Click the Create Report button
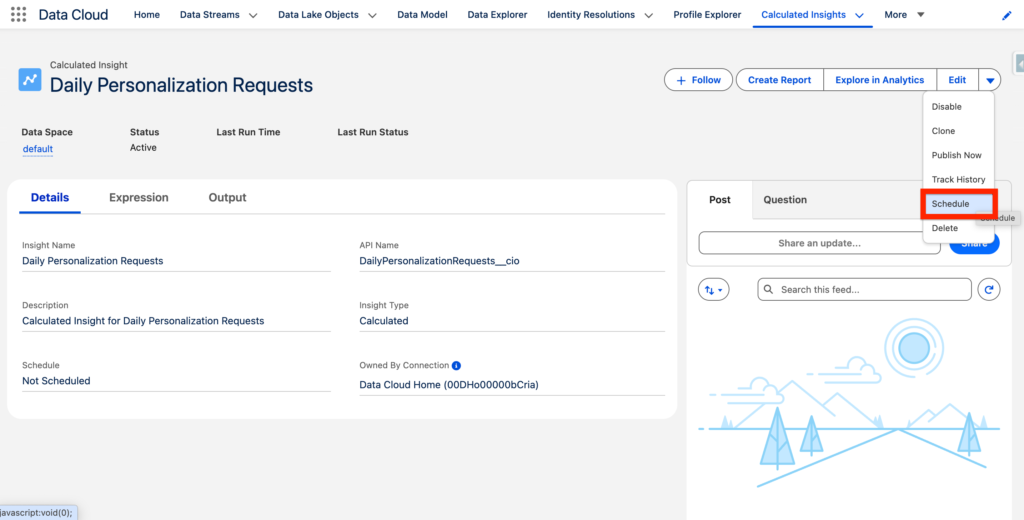Image resolution: width=1024 pixels, height=520 pixels. click(779, 80)
